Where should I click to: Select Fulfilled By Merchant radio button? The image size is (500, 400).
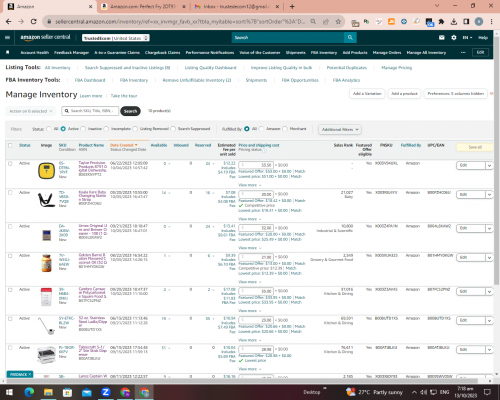tap(285, 129)
